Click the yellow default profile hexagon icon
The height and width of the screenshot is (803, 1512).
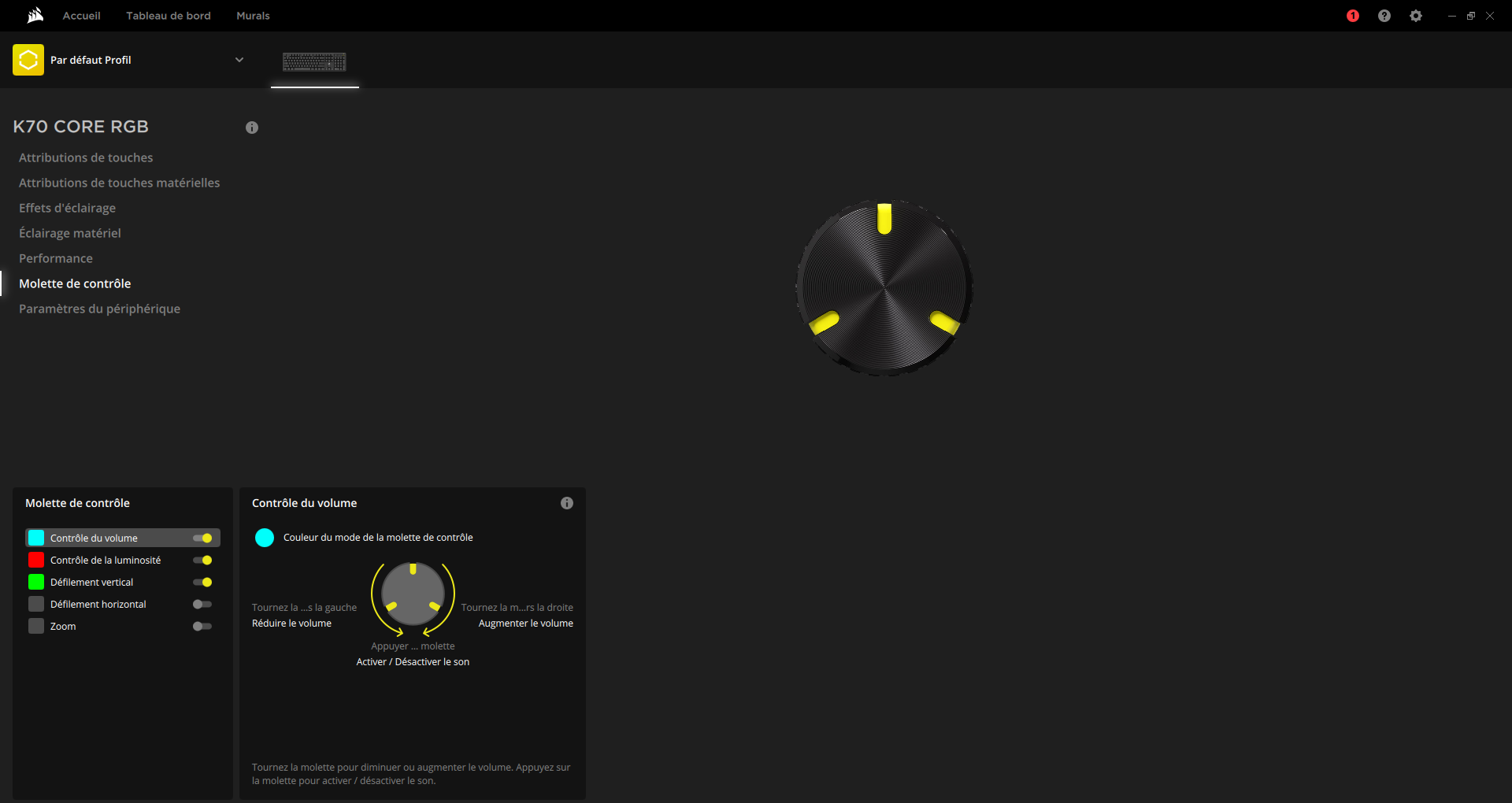coord(28,60)
